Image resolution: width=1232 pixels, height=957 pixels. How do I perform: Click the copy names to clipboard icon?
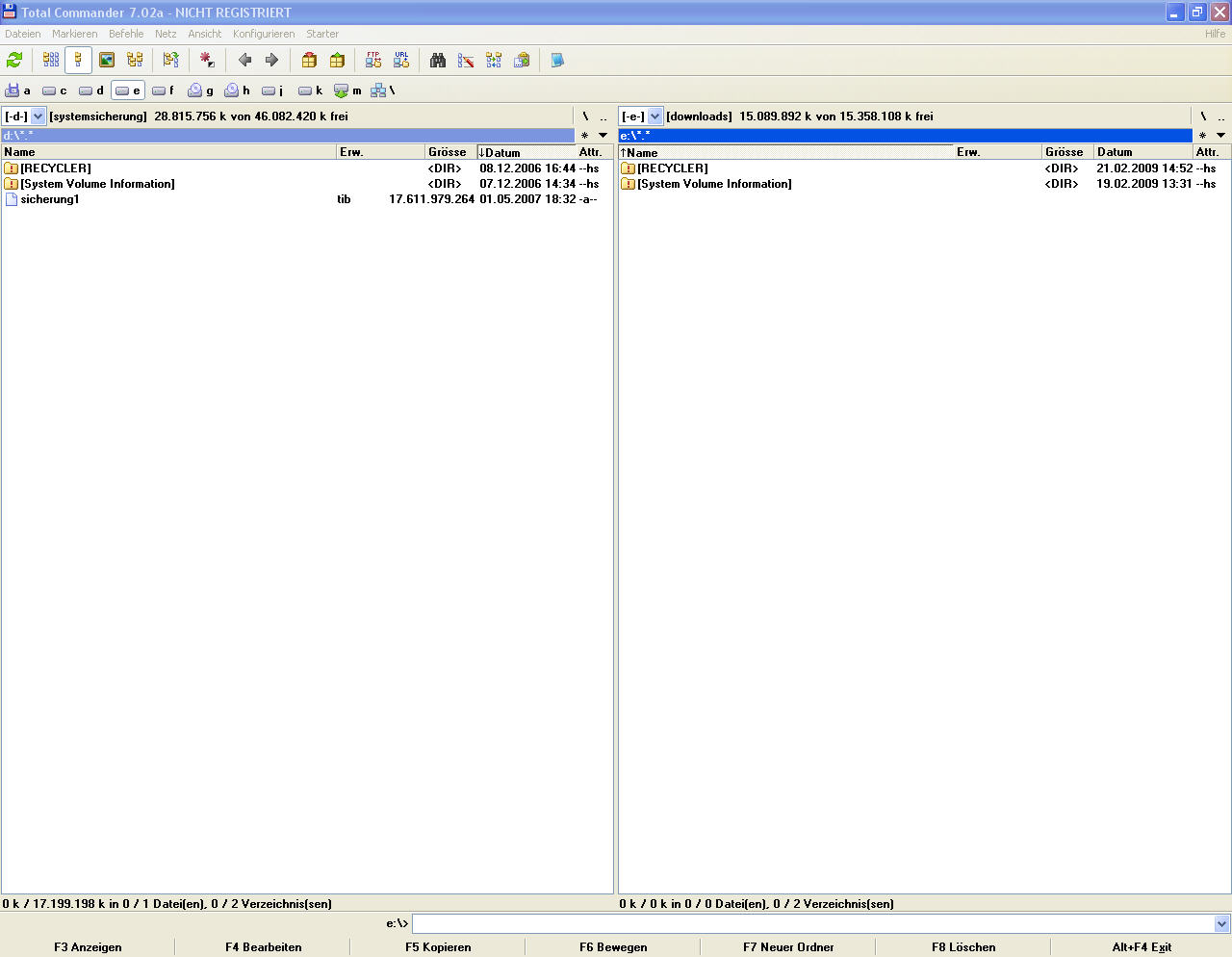coord(522,60)
